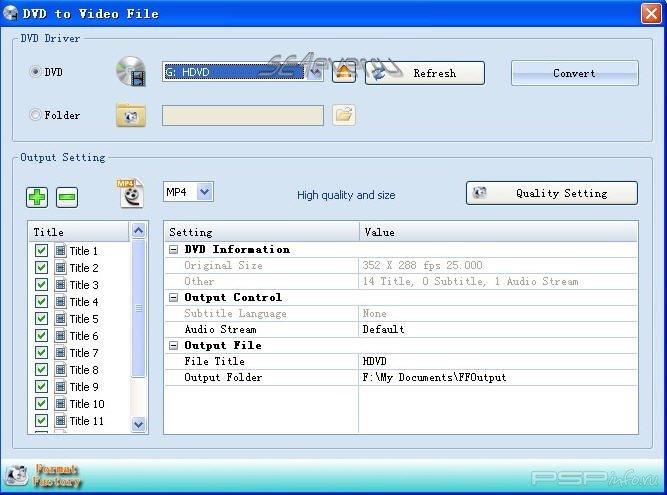The image size is (667, 495).
Task: Open the Quality Setting dialog
Action: (551, 193)
